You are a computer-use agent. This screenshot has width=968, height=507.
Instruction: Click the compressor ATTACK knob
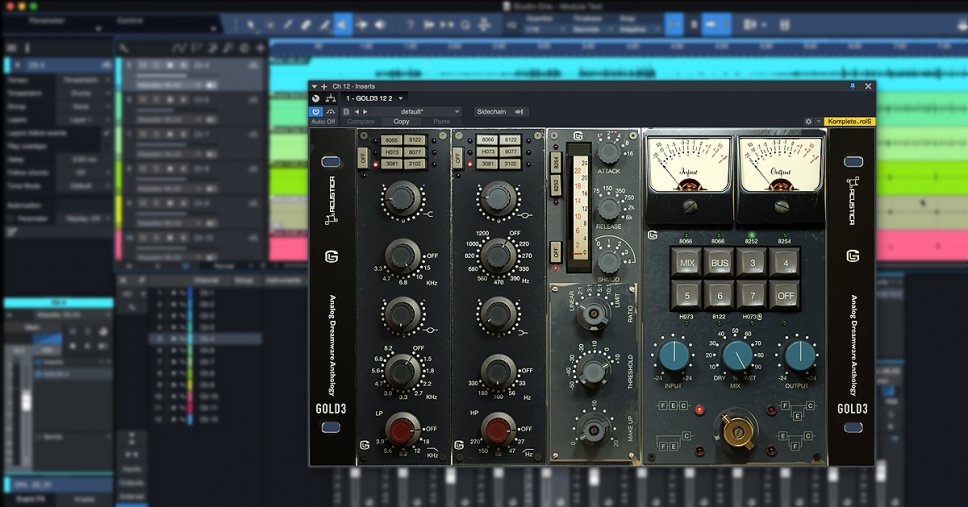(x=608, y=153)
